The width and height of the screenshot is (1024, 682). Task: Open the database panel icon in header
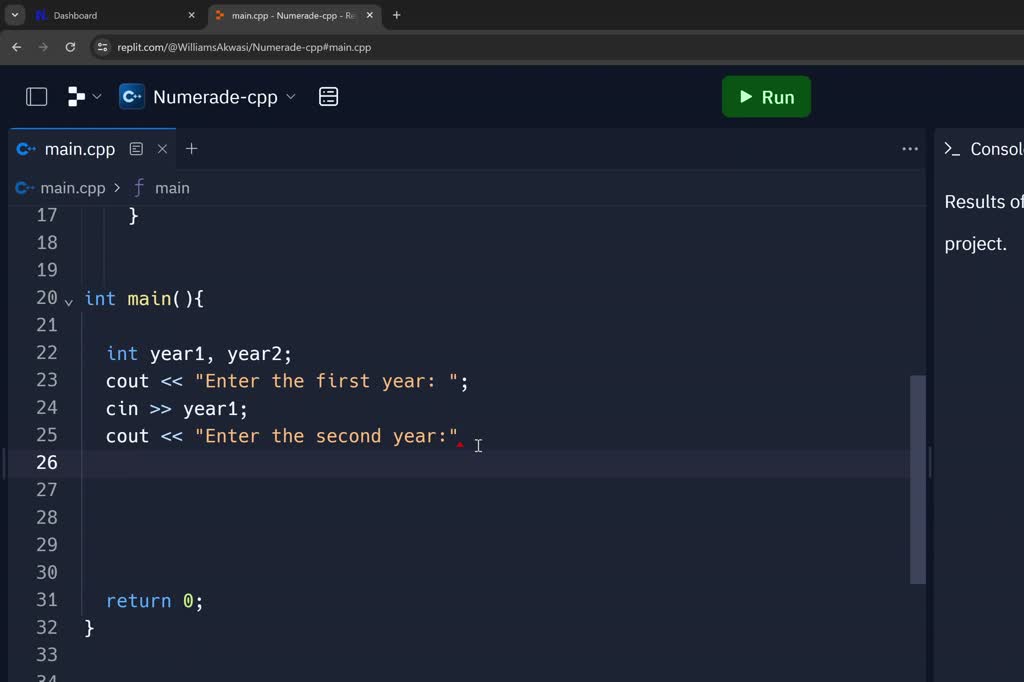point(328,97)
